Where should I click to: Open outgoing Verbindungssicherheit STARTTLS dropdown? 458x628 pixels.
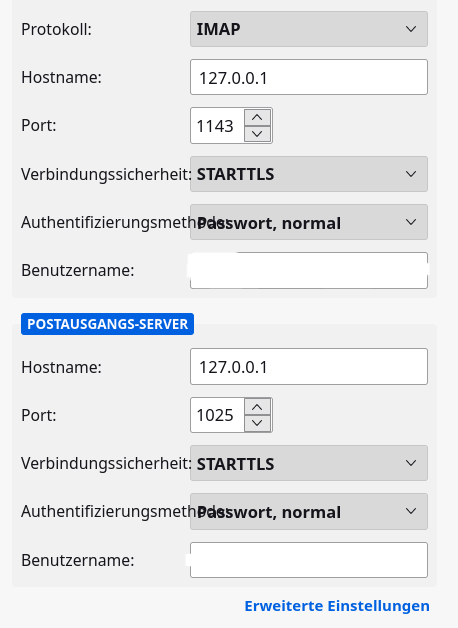[x=309, y=463]
